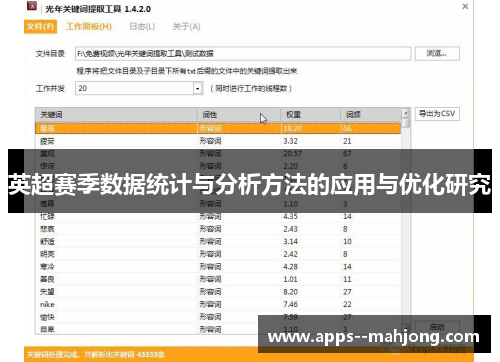Image resolution: width=500 pixels, height=362 pixels.
Task: Click 形容词 cell in the nike row
Action: tap(210, 304)
